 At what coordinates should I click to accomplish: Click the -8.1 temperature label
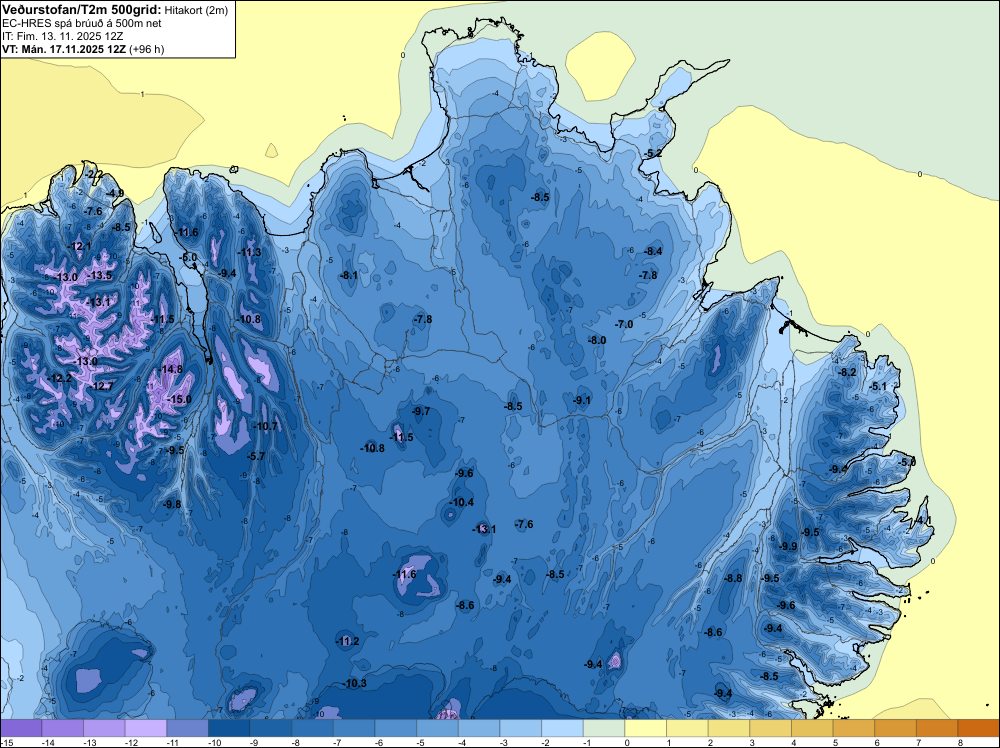click(349, 275)
